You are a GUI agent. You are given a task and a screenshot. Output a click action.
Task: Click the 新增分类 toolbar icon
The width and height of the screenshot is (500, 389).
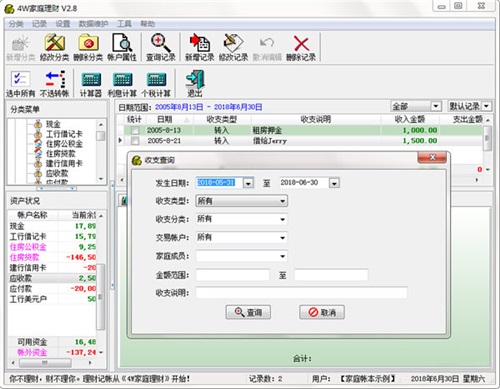click(x=21, y=47)
